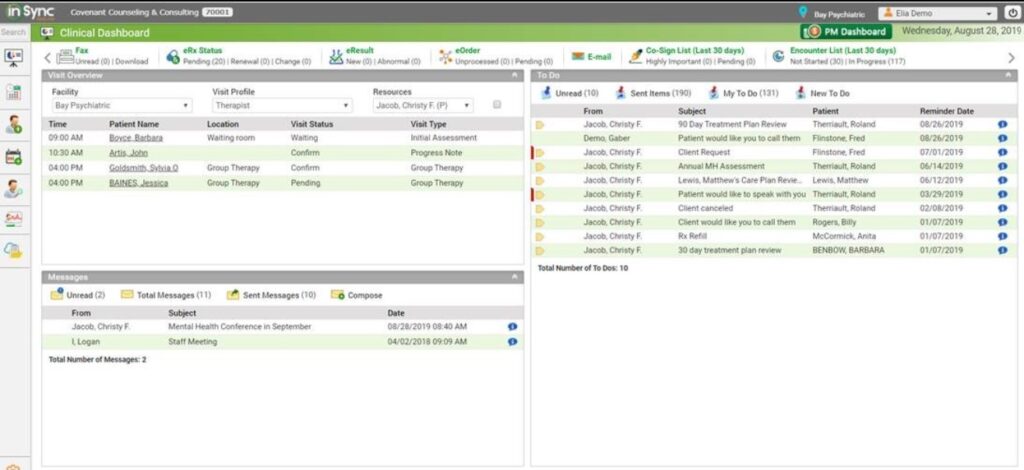The height and width of the screenshot is (470, 1024).
Task: Open the Visit Profile dropdown
Action: click(282, 105)
